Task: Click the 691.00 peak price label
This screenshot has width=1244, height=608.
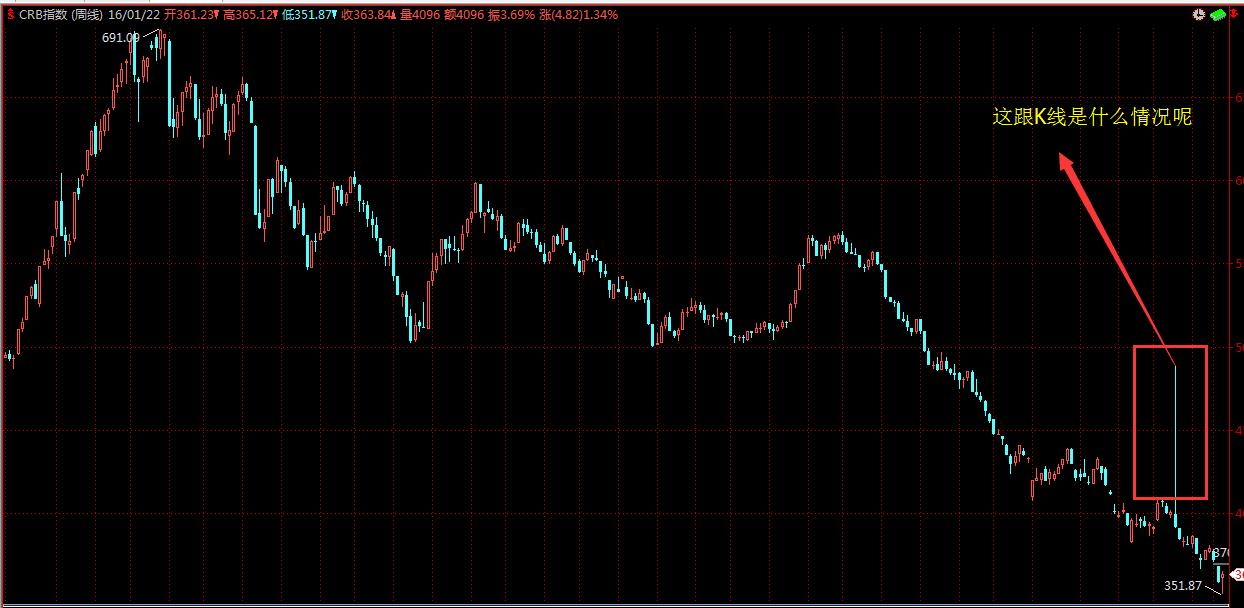Action: click(121, 38)
